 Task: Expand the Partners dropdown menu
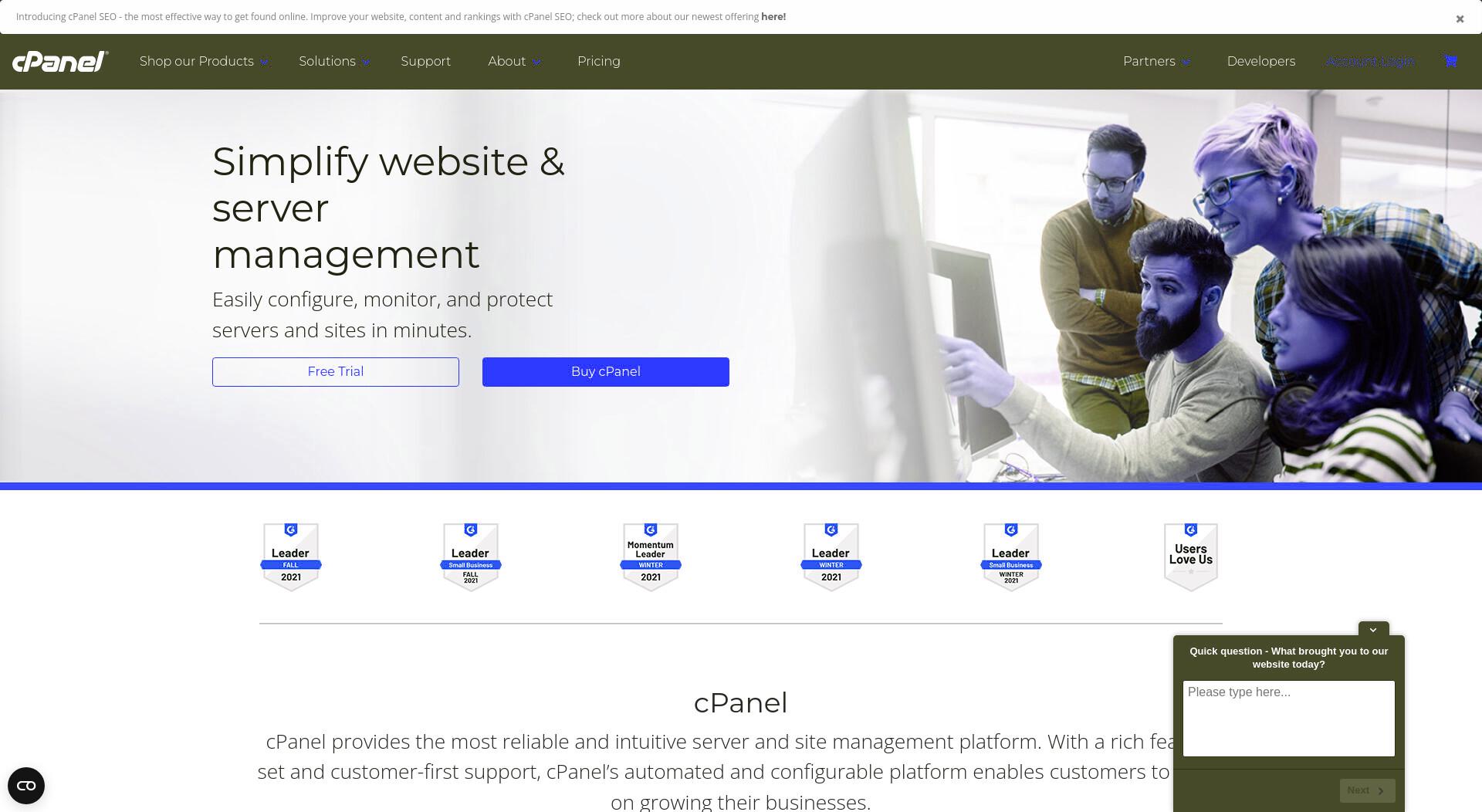coord(1156,61)
